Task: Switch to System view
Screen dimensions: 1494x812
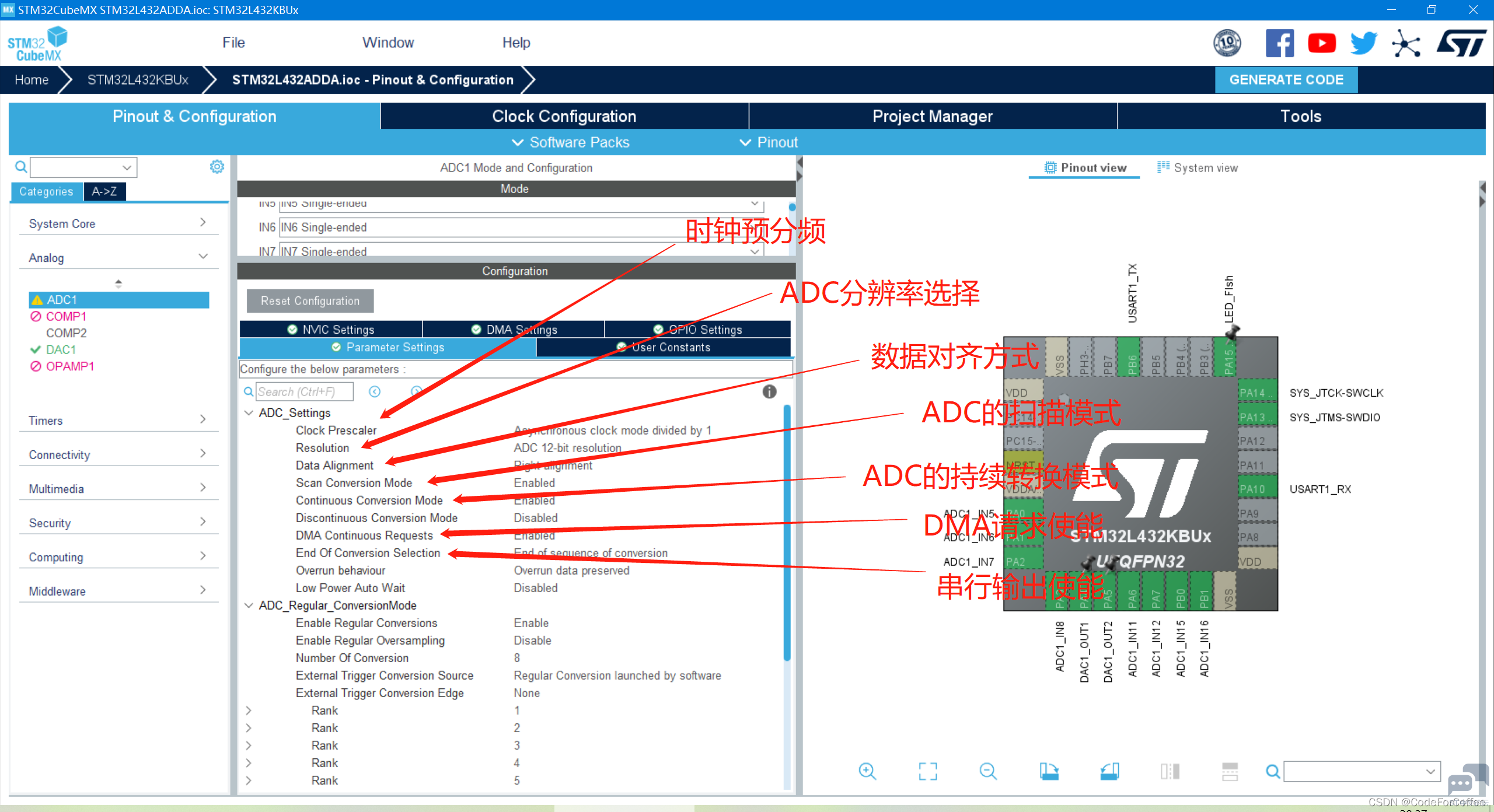Action: 1197,168
